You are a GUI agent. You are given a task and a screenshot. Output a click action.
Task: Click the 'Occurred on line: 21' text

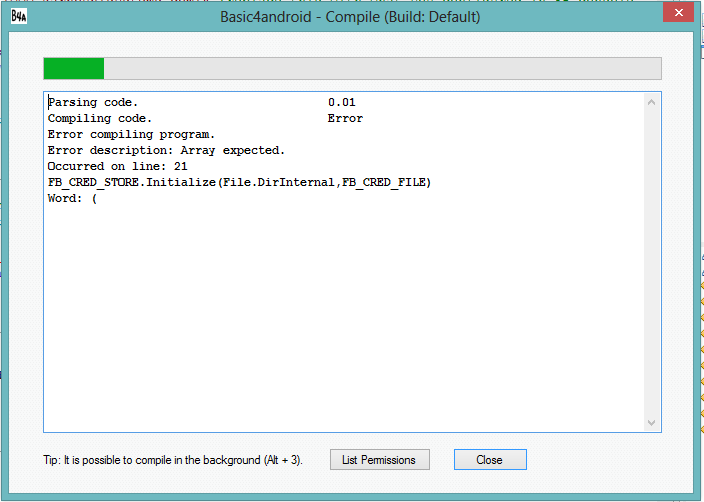(117, 167)
